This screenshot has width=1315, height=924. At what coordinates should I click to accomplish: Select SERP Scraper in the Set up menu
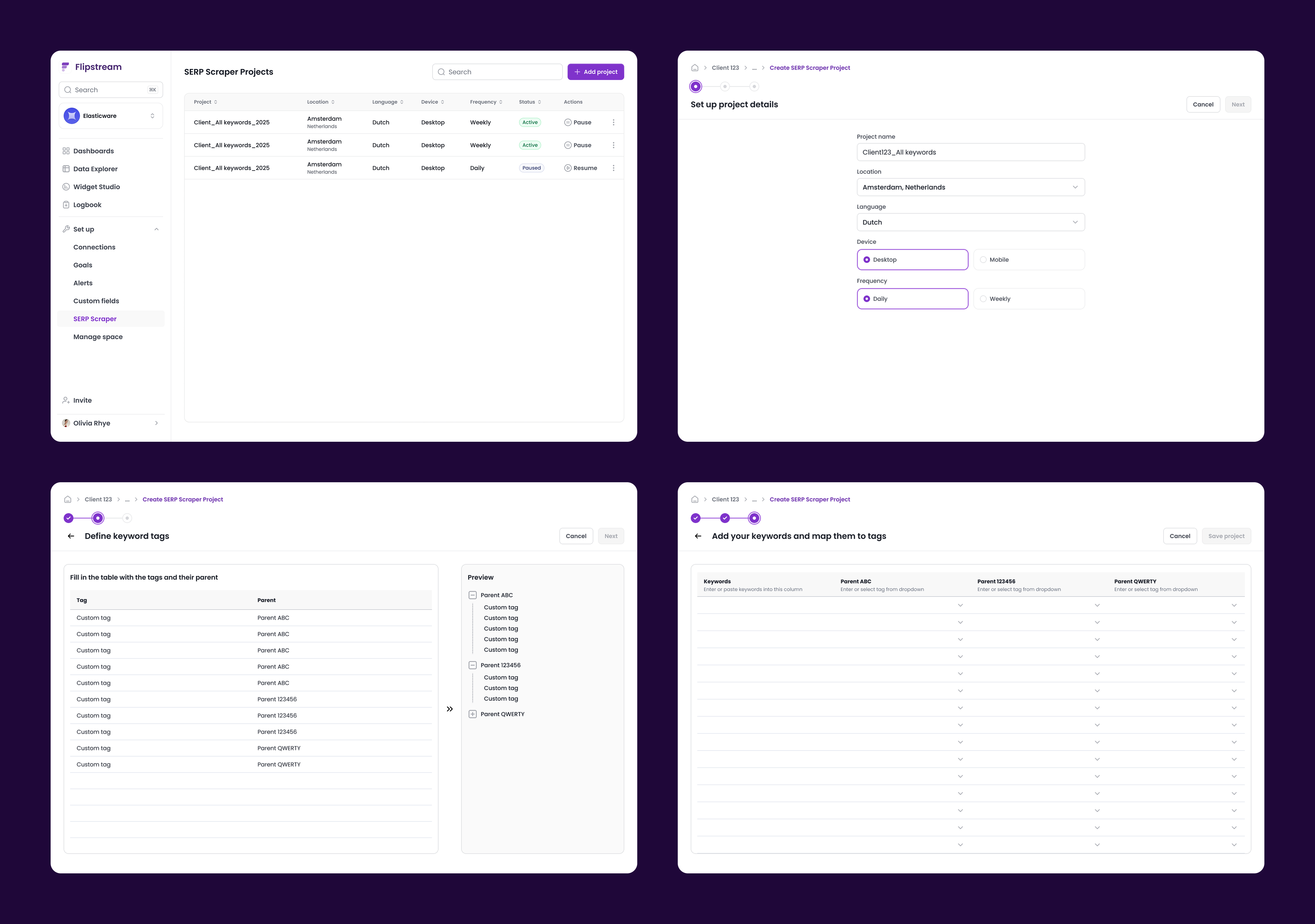(95, 319)
